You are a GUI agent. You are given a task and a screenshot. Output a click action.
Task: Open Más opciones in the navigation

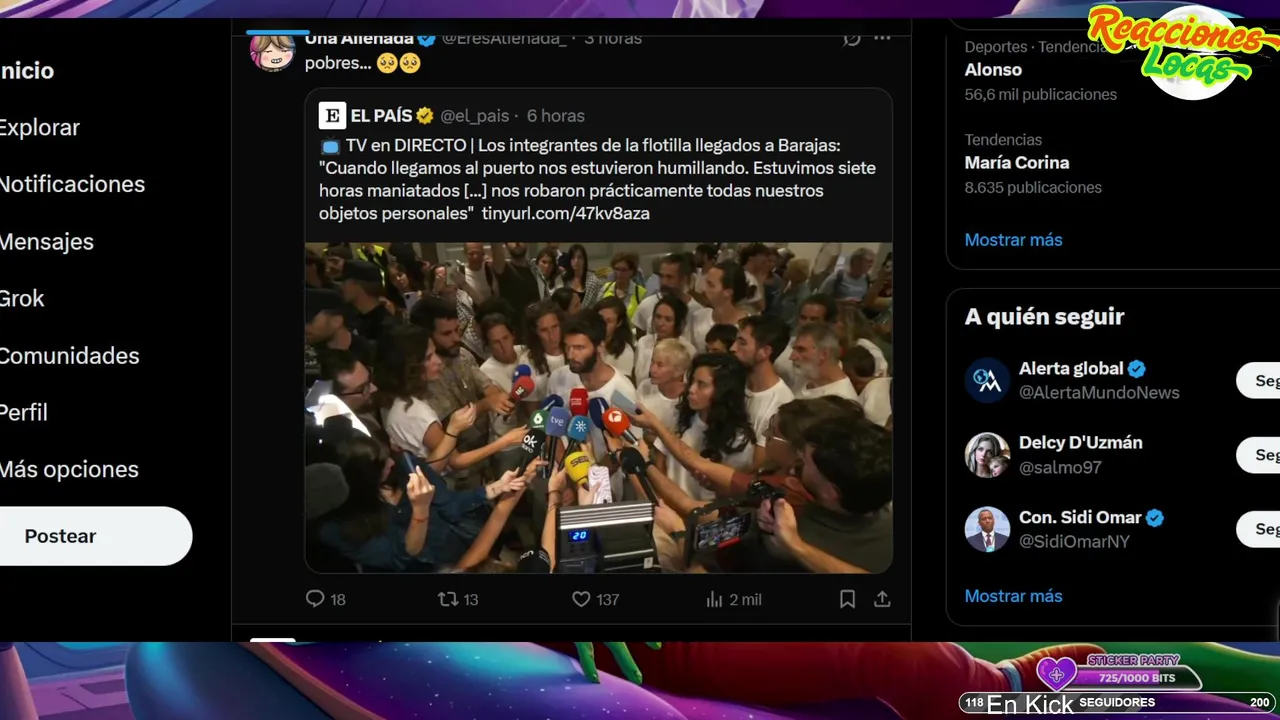pos(68,469)
